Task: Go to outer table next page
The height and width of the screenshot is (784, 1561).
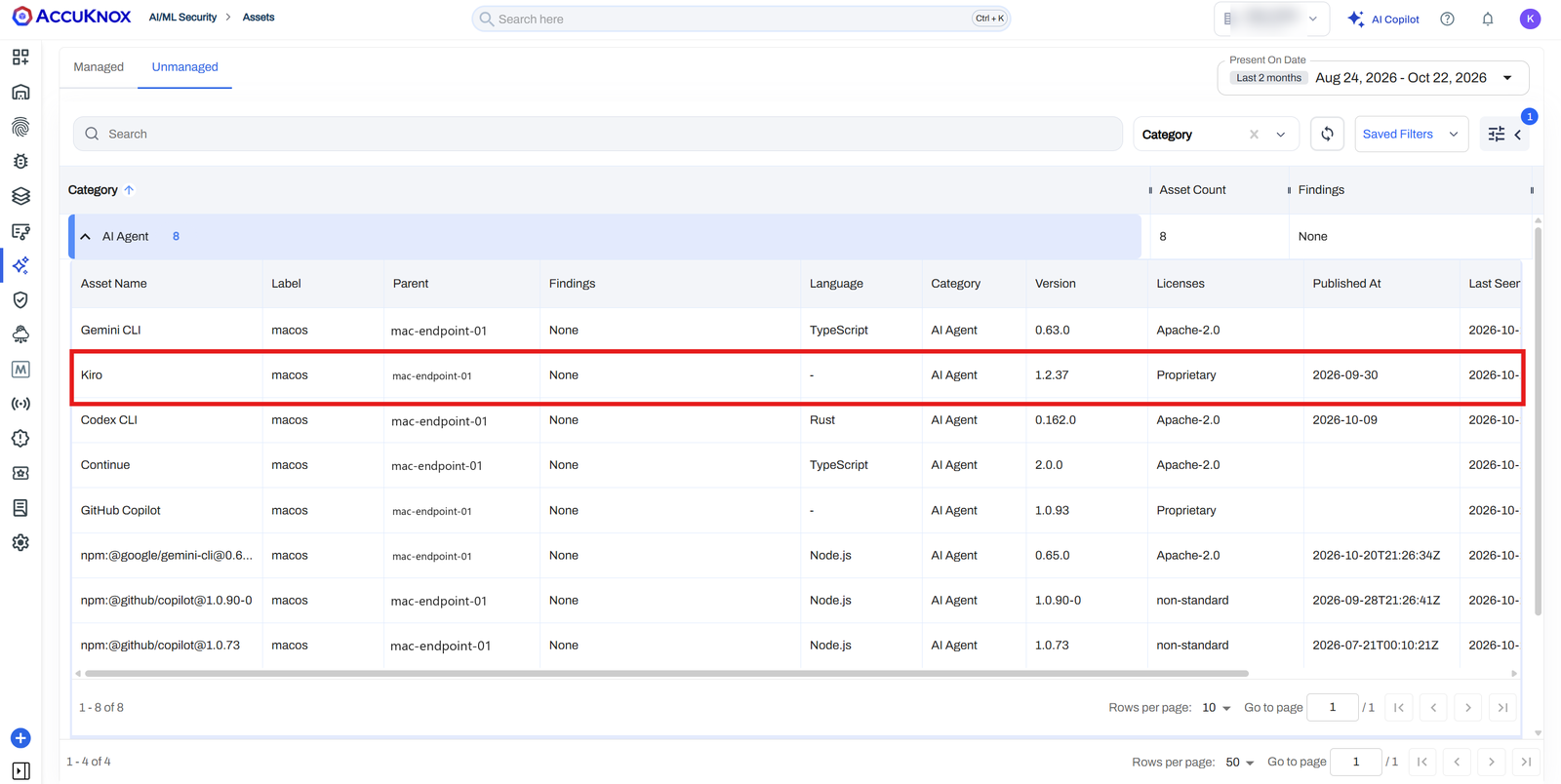Action: 1492,763
